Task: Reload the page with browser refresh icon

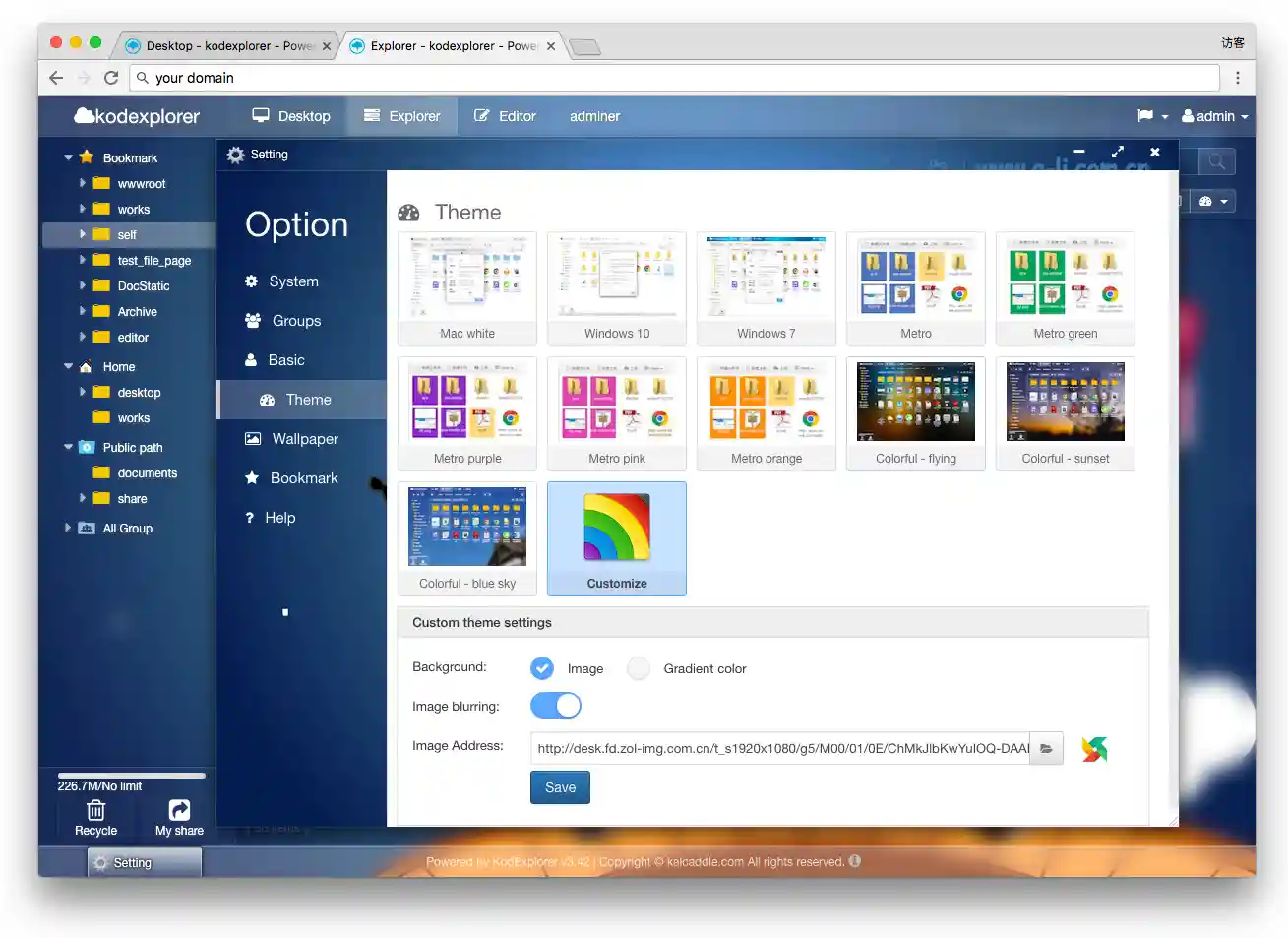Action: pyautogui.click(x=111, y=78)
